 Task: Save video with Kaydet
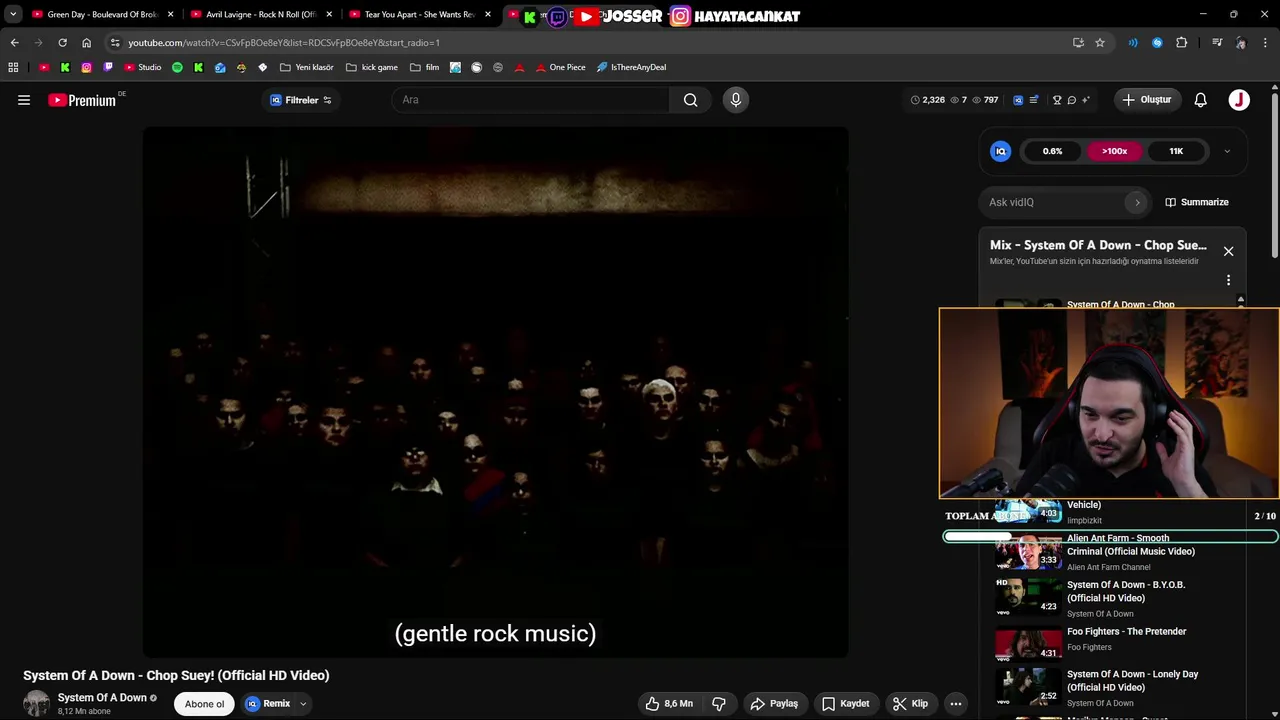[x=845, y=704]
